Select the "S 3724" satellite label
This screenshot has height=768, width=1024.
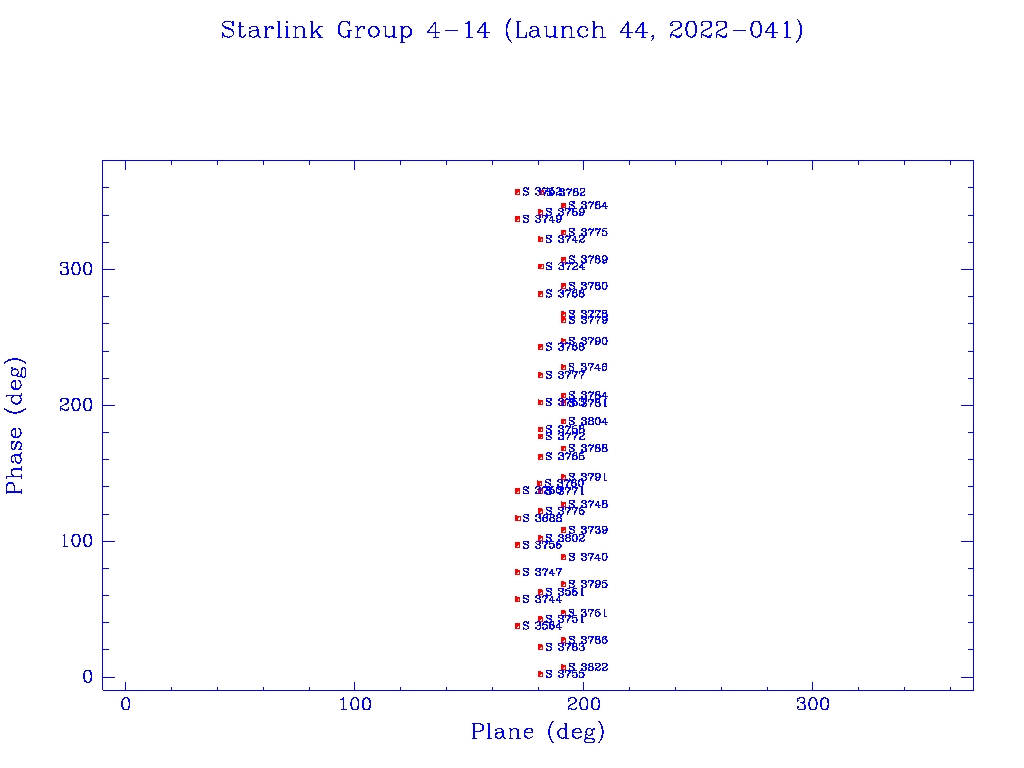tap(565, 266)
